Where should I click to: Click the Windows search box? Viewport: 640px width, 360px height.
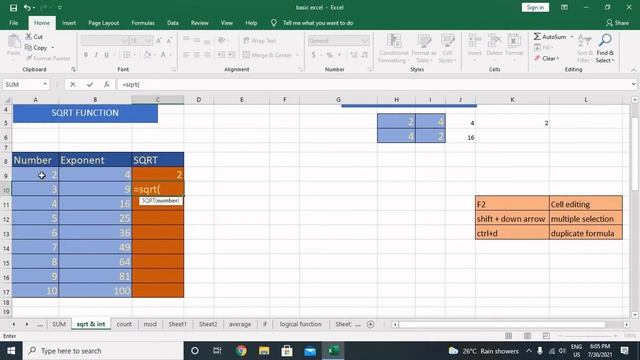coord(103,351)
